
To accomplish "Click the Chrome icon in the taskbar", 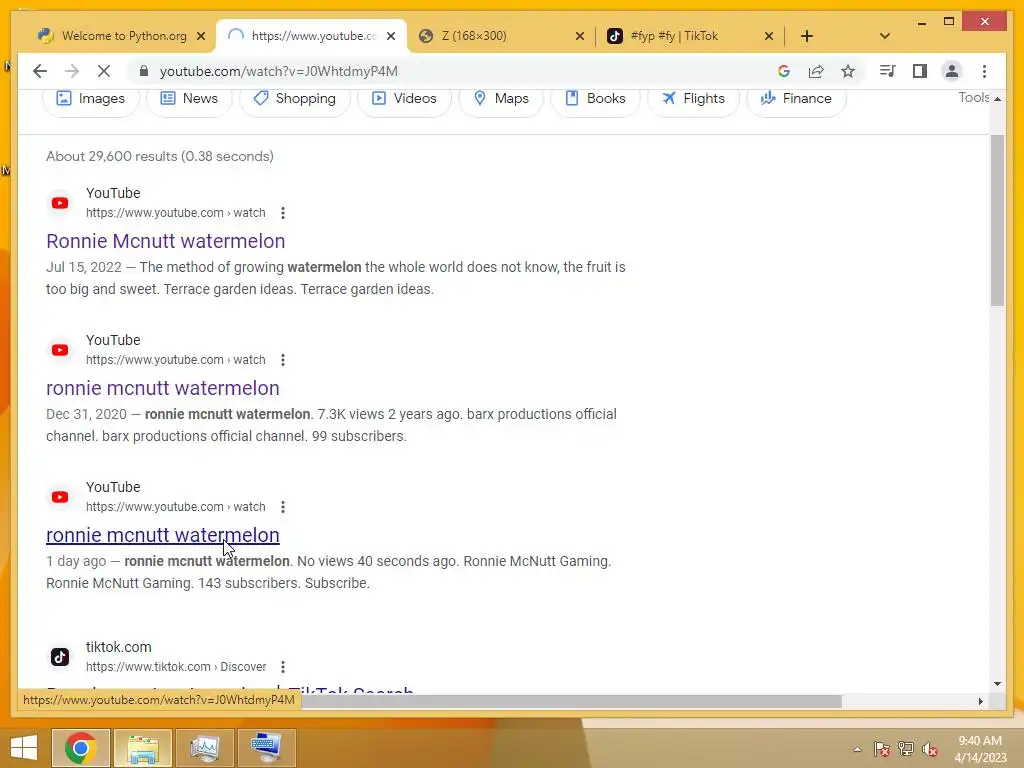I will click(80, 748).
